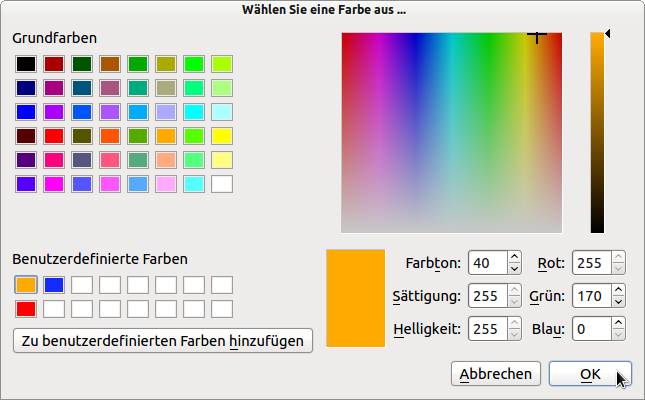
Task: Click into the Grün value field
Action: [590, 296]
